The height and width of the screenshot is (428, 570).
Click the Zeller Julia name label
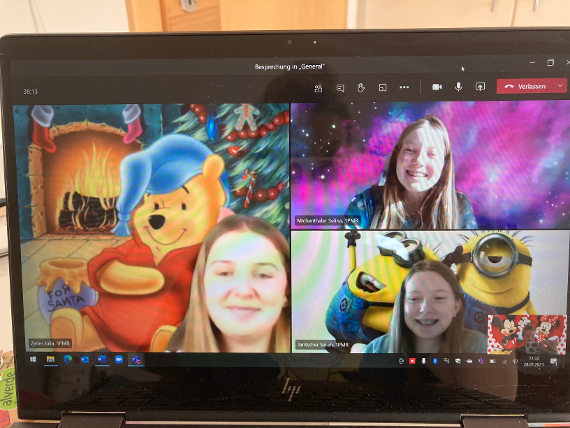(x=50, y=343)
